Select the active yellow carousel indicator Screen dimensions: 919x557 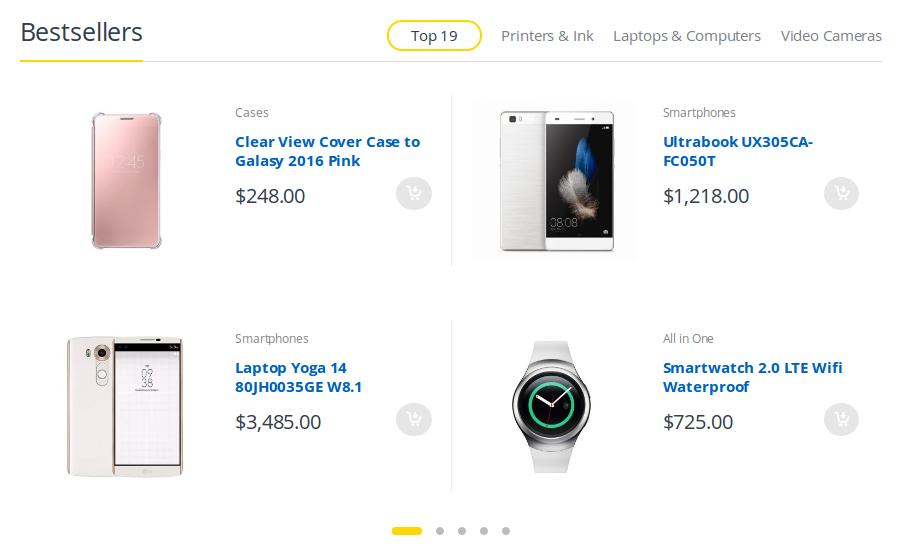tap(407, 531)
